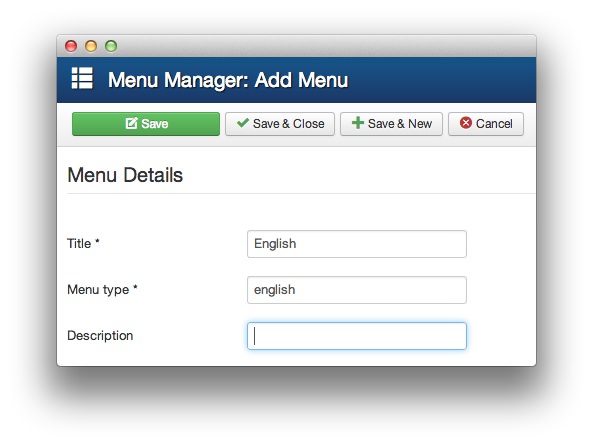Click the green Save button
The width and height of the screenshot is (593, 445).
146,124
